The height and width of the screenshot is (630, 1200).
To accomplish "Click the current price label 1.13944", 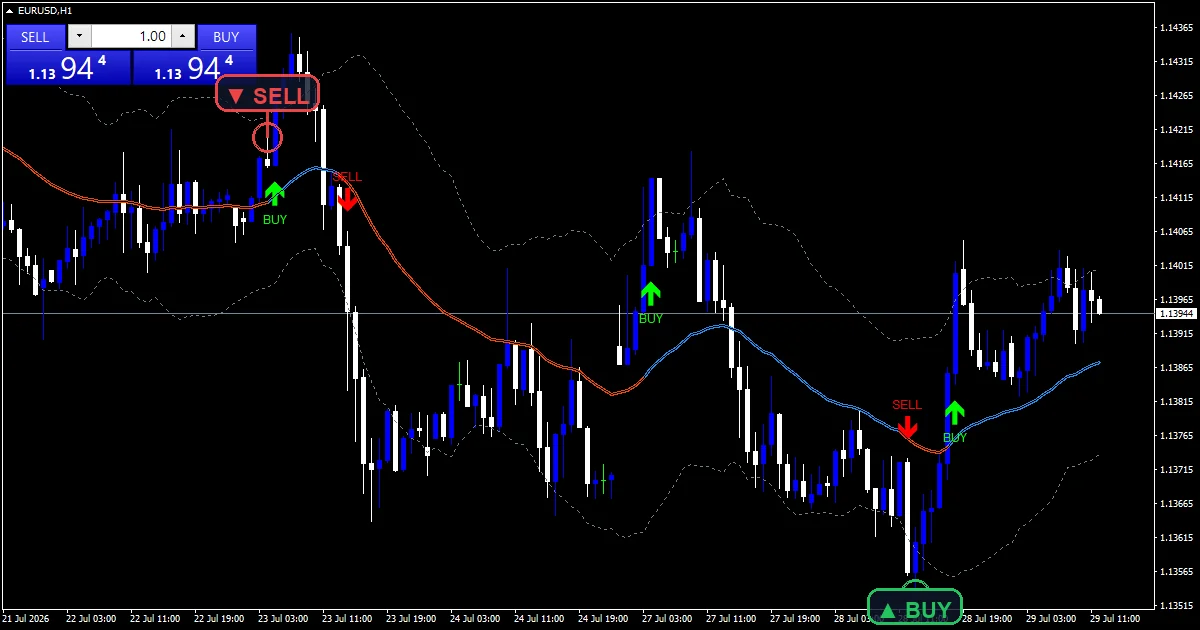I will (x=1175, y=314).
